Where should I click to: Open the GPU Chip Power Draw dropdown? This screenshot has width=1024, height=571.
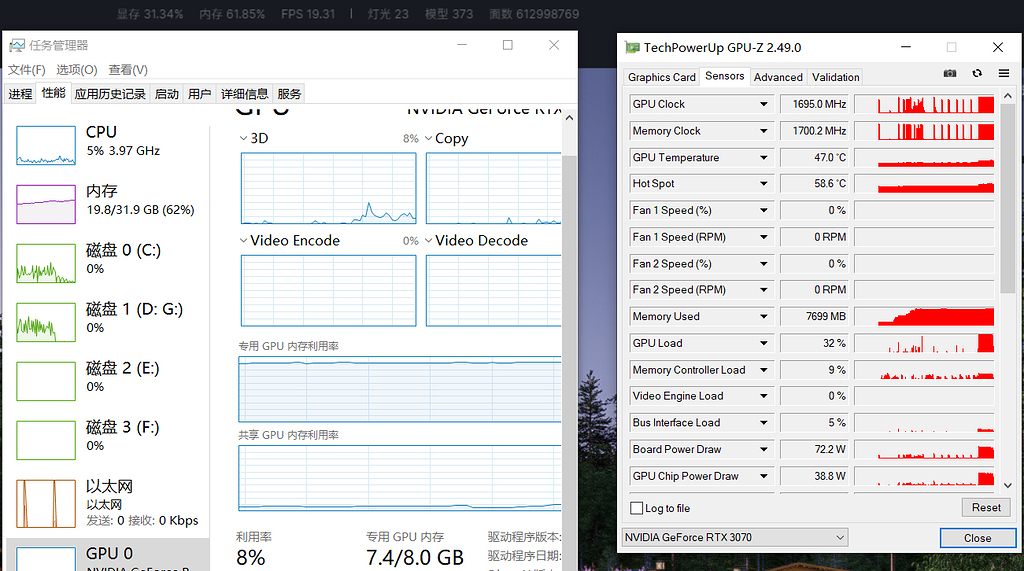point(763,476)
